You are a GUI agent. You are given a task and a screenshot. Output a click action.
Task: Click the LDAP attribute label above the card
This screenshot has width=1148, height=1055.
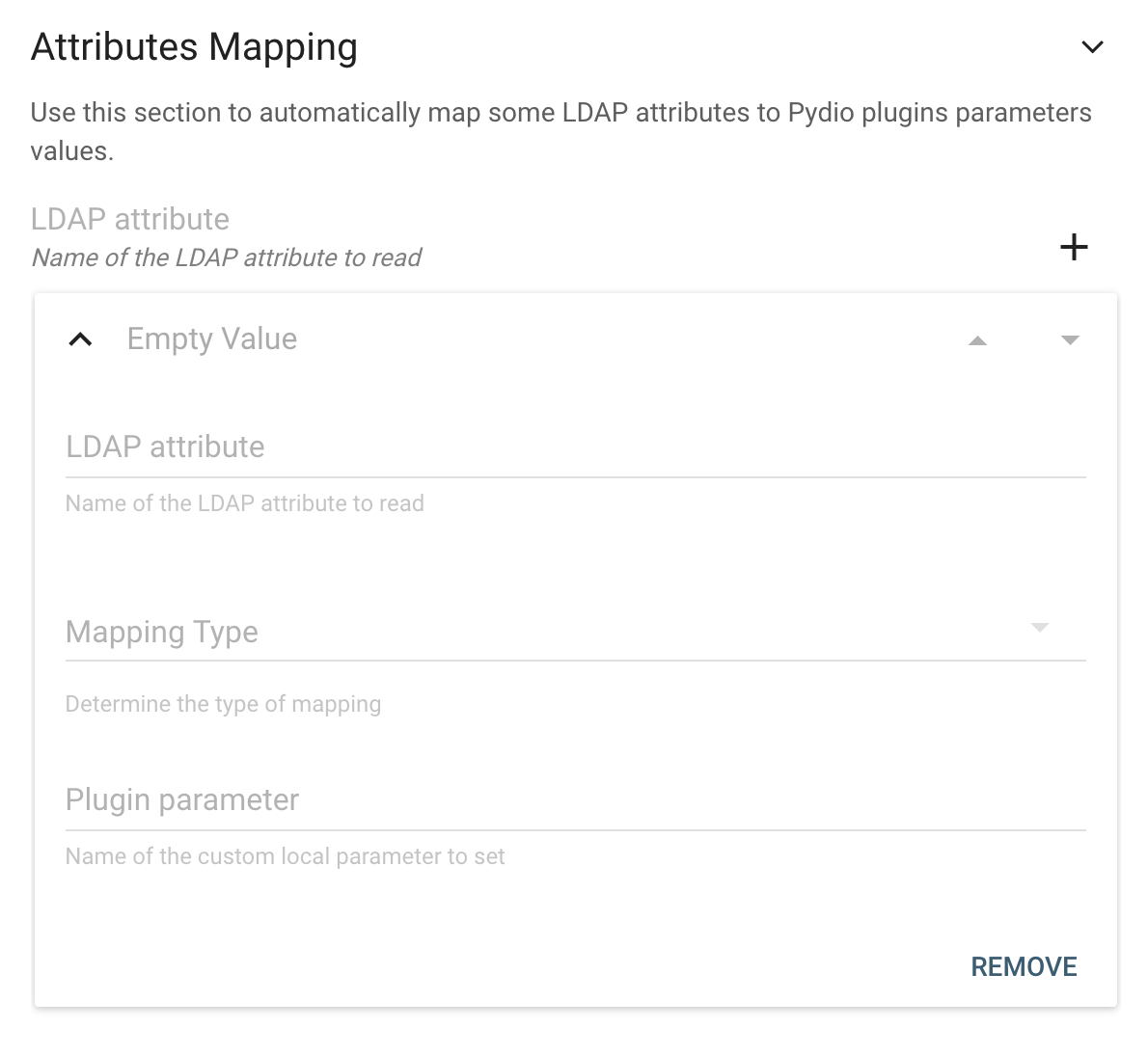[x=130, y=220]
